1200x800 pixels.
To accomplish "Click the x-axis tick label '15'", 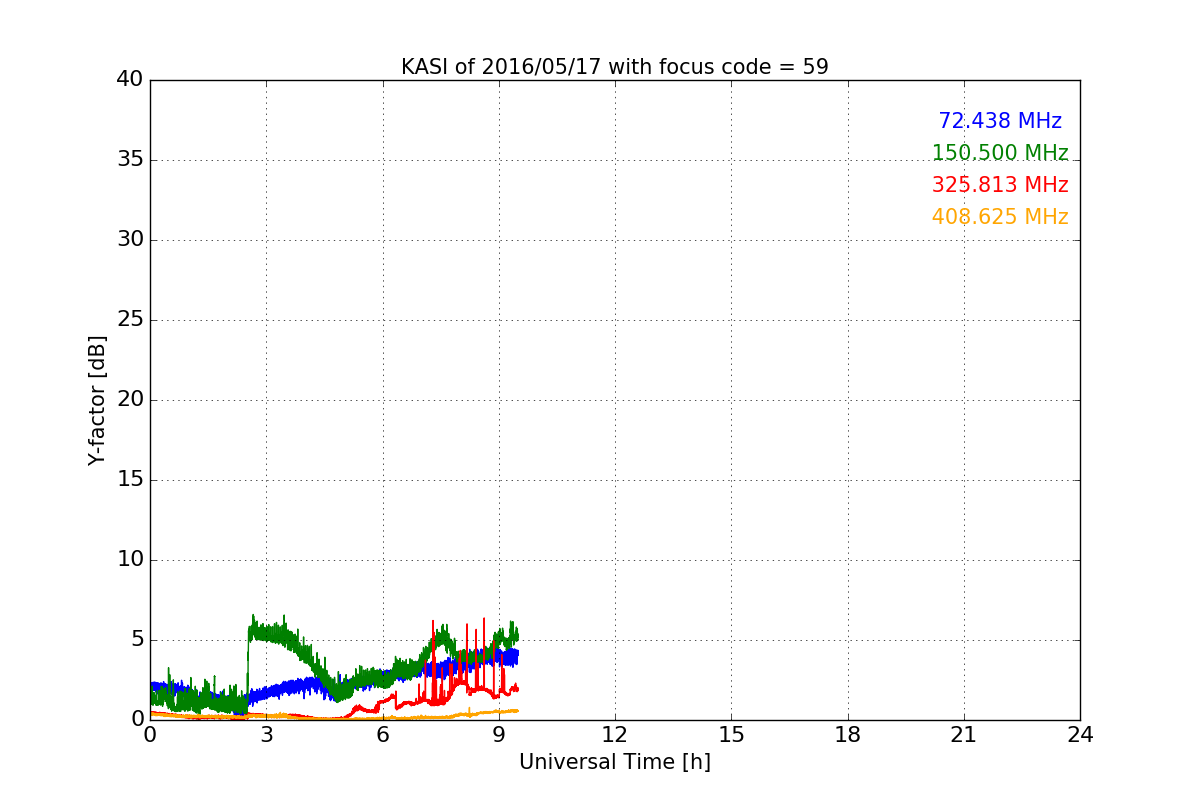I will pos(731,735).
